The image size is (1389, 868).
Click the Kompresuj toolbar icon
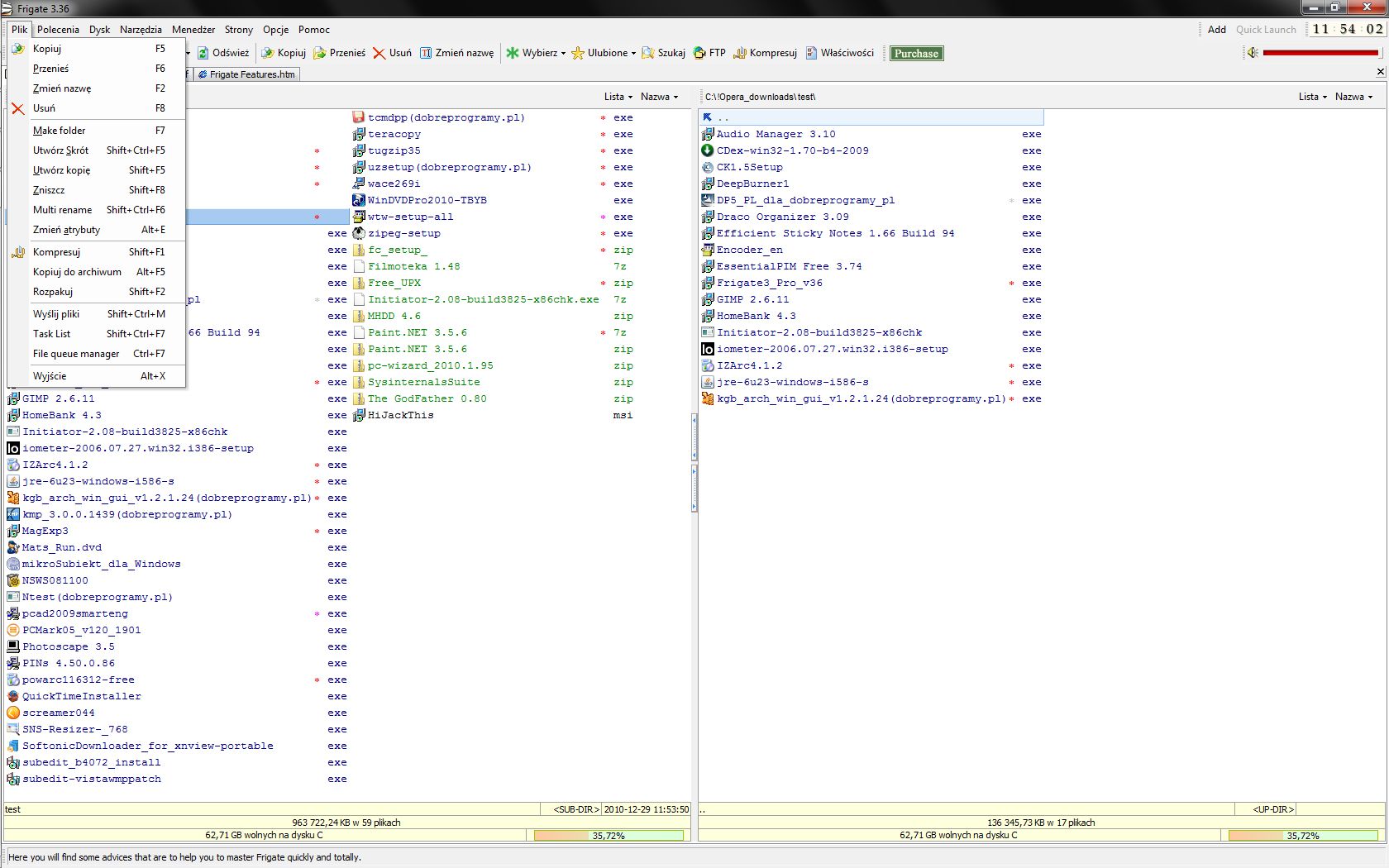[740, 53]
